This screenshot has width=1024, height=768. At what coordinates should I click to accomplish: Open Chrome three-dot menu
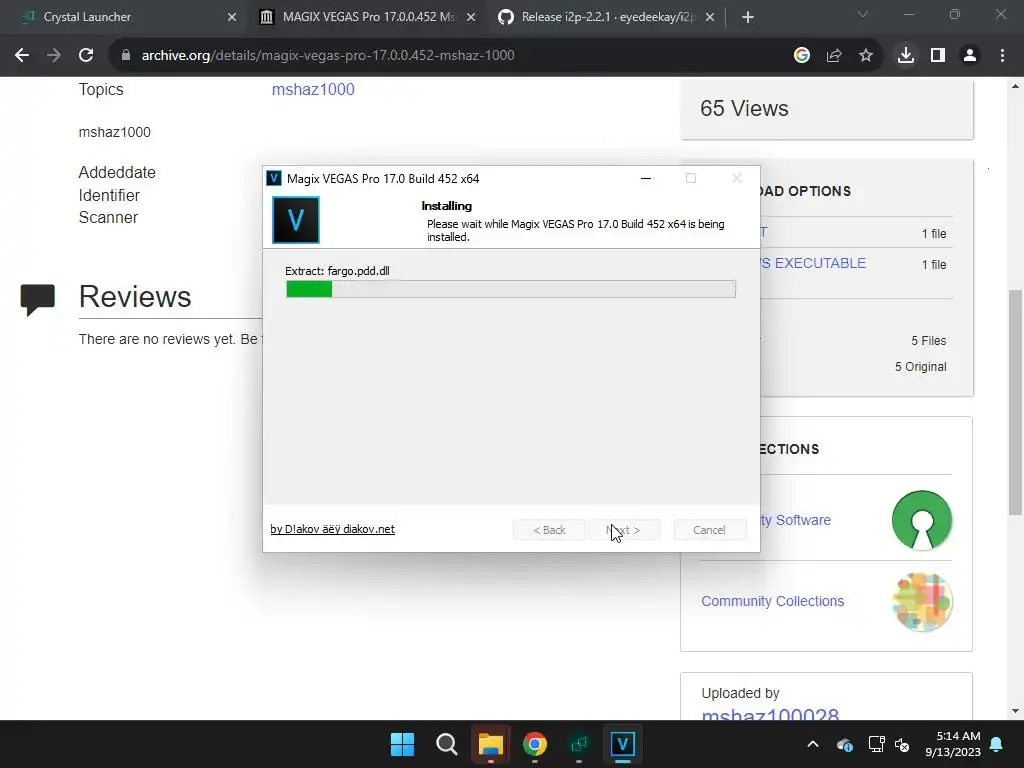[1002, 56]
